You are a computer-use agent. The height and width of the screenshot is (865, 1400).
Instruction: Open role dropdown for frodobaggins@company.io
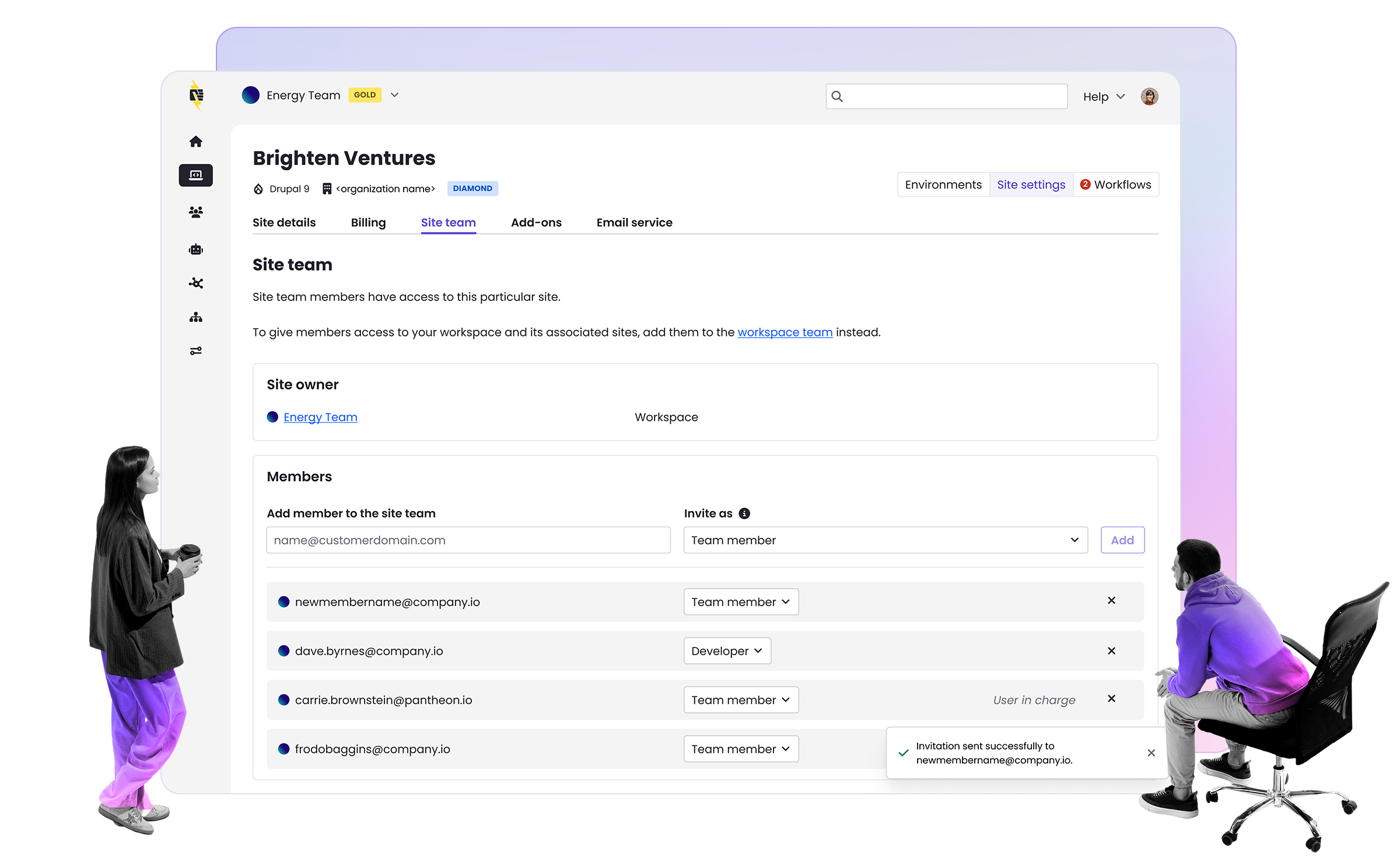(x=740, y=749)
